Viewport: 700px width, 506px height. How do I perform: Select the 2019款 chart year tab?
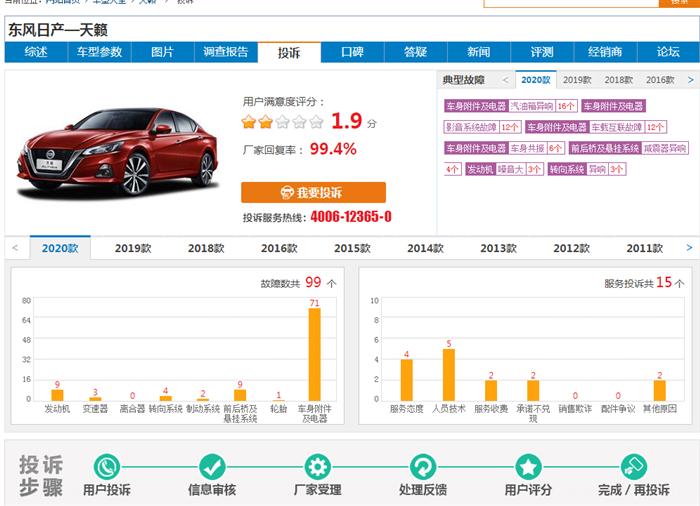point(133,248)
